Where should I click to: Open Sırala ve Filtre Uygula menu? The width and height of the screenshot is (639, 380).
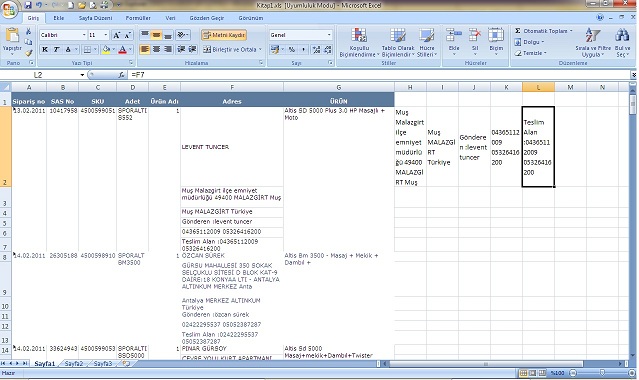point(593,42)
